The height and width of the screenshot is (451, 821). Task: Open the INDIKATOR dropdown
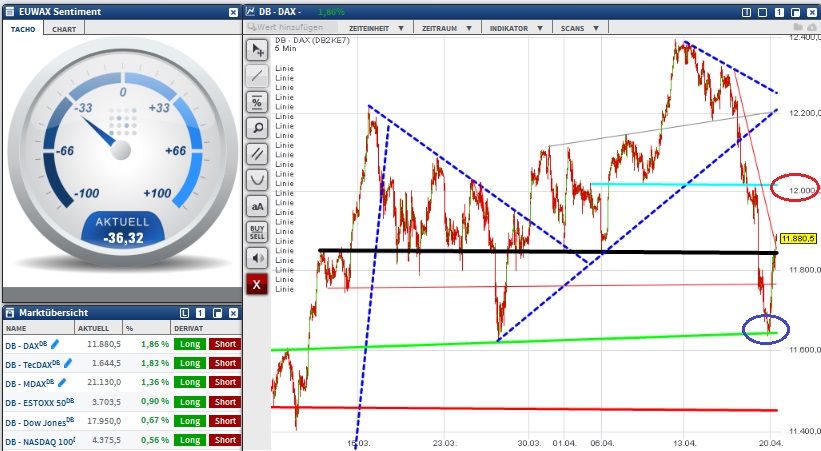point(516,28)
